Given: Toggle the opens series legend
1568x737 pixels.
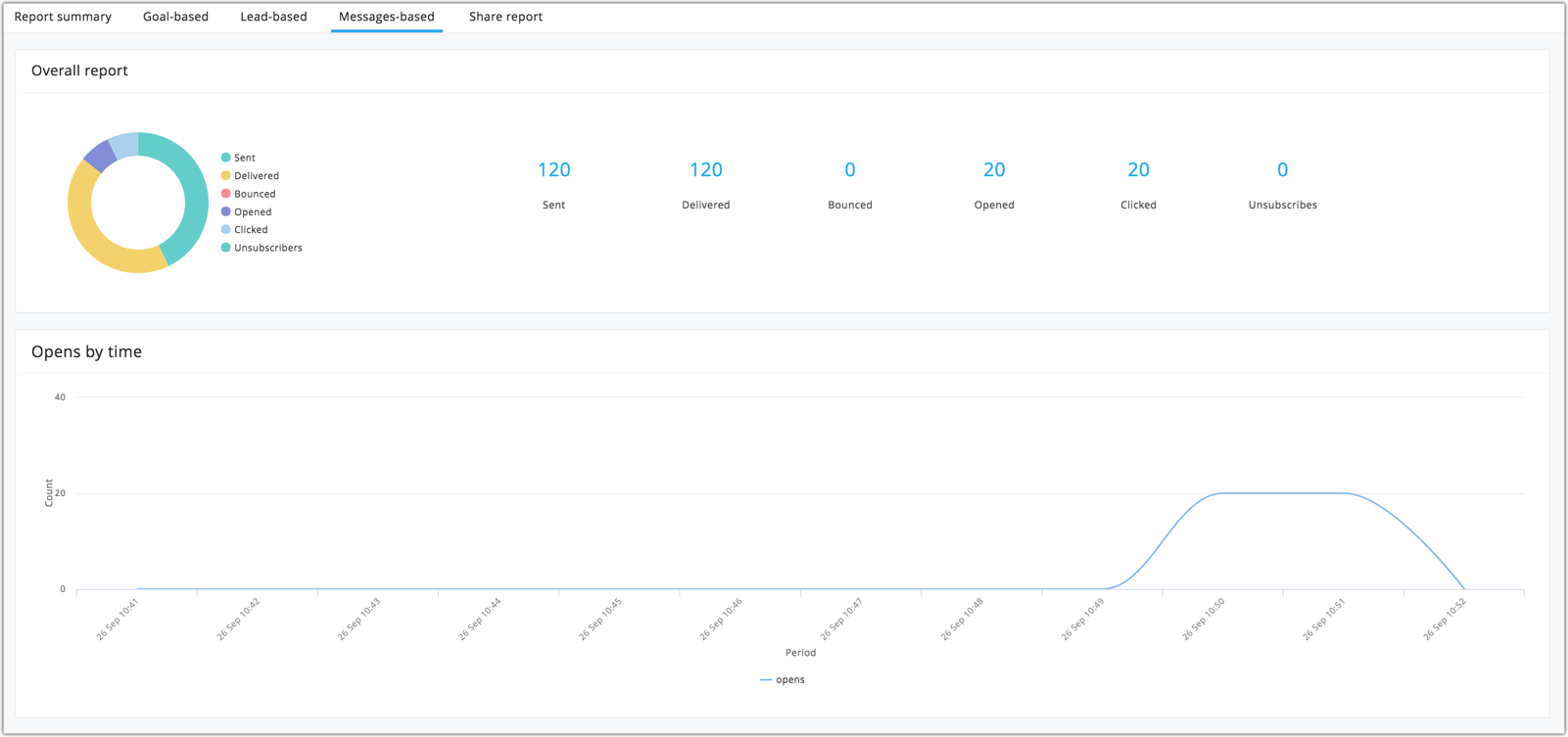Looking at the screenshot, I should tap(782, 679).
